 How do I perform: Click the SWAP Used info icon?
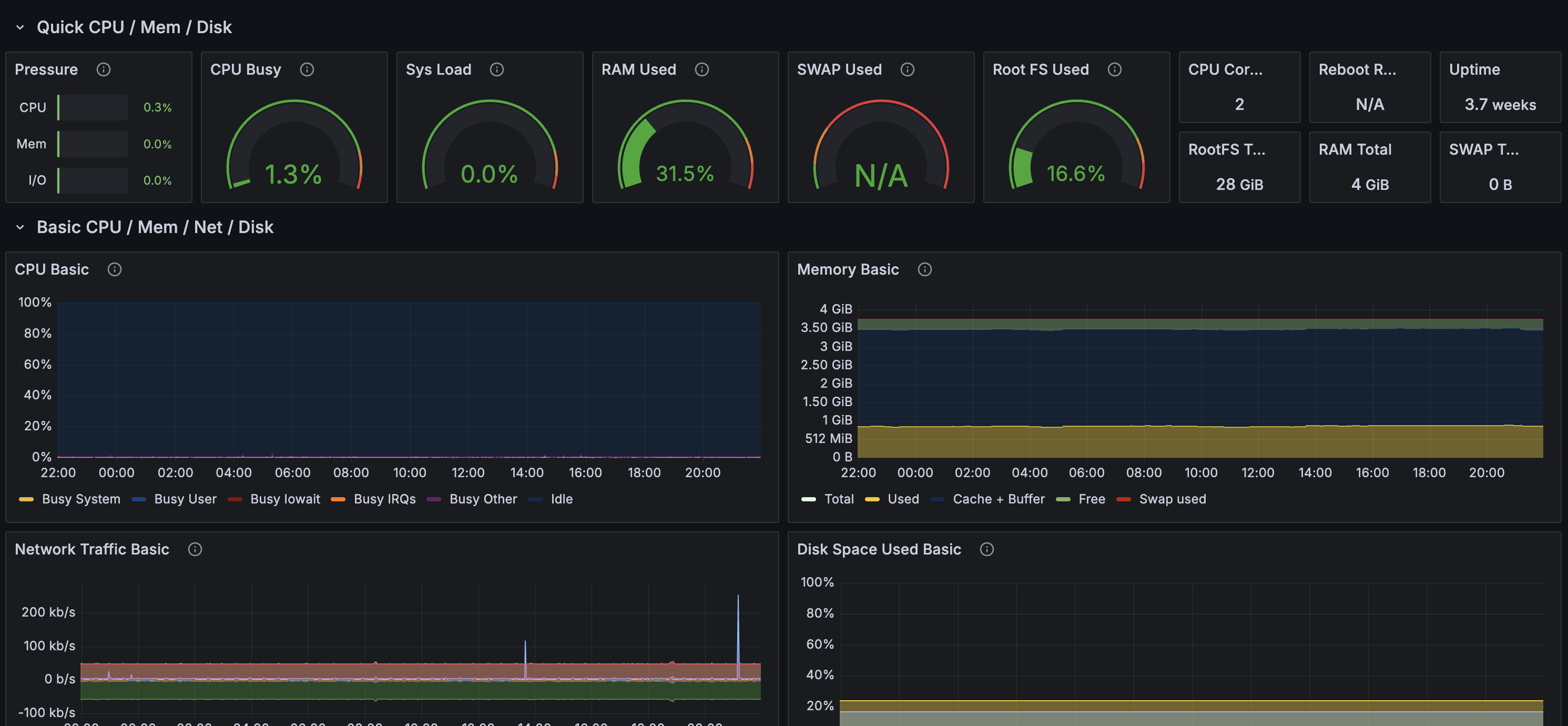click(x=907, y=69)
